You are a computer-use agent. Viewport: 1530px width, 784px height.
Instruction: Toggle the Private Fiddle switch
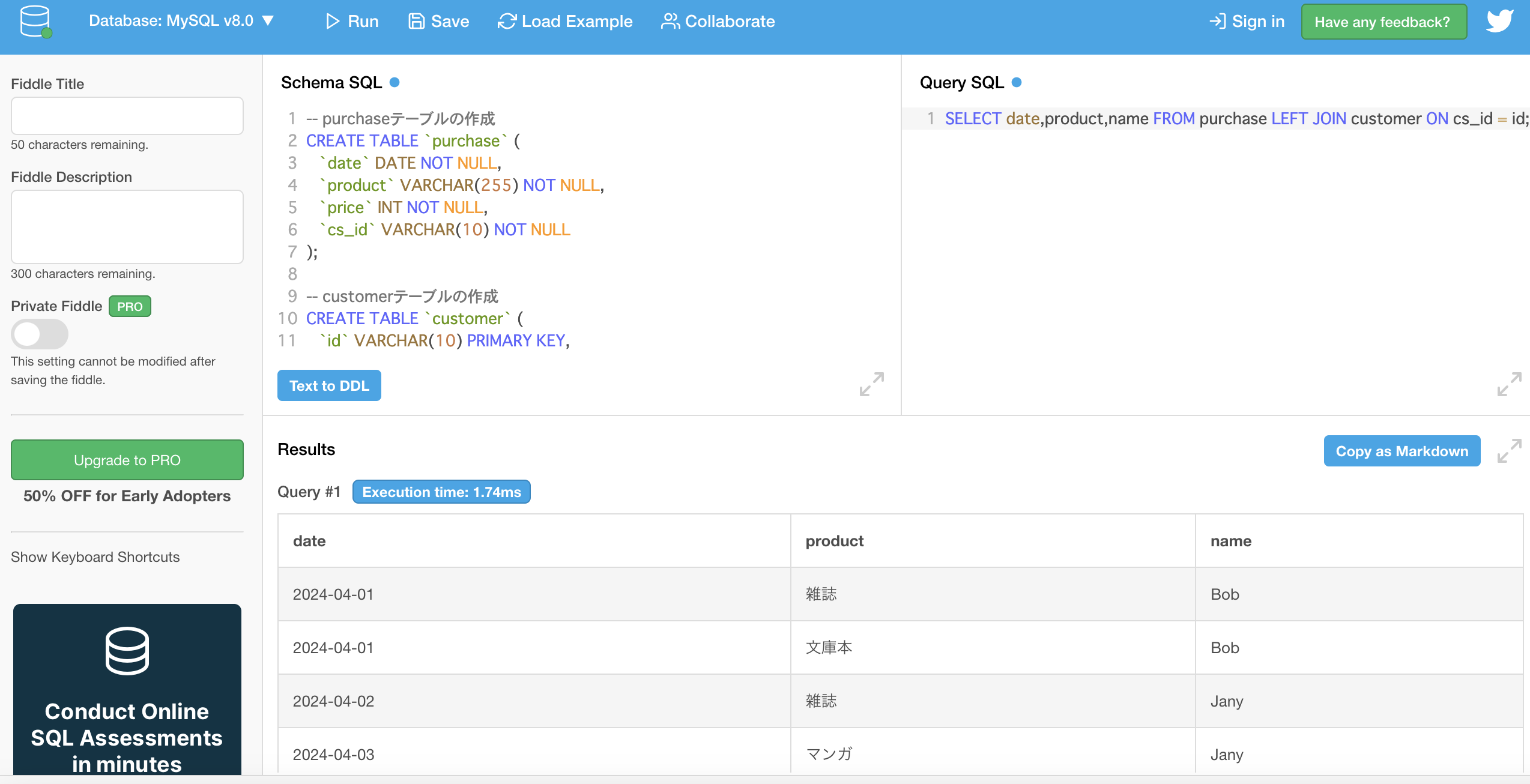click(40, 334)
